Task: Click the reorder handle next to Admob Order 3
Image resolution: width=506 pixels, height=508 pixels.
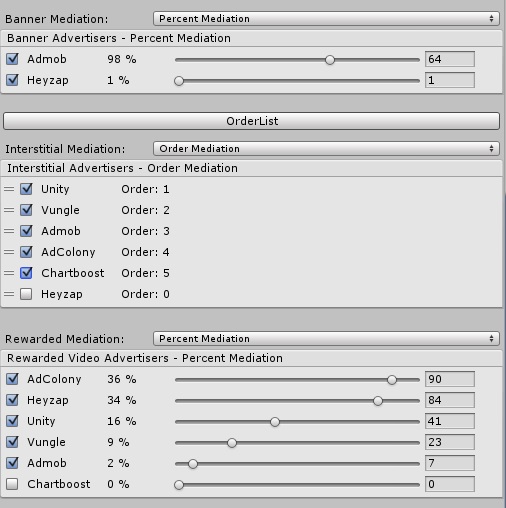Action: pos(9,231)
